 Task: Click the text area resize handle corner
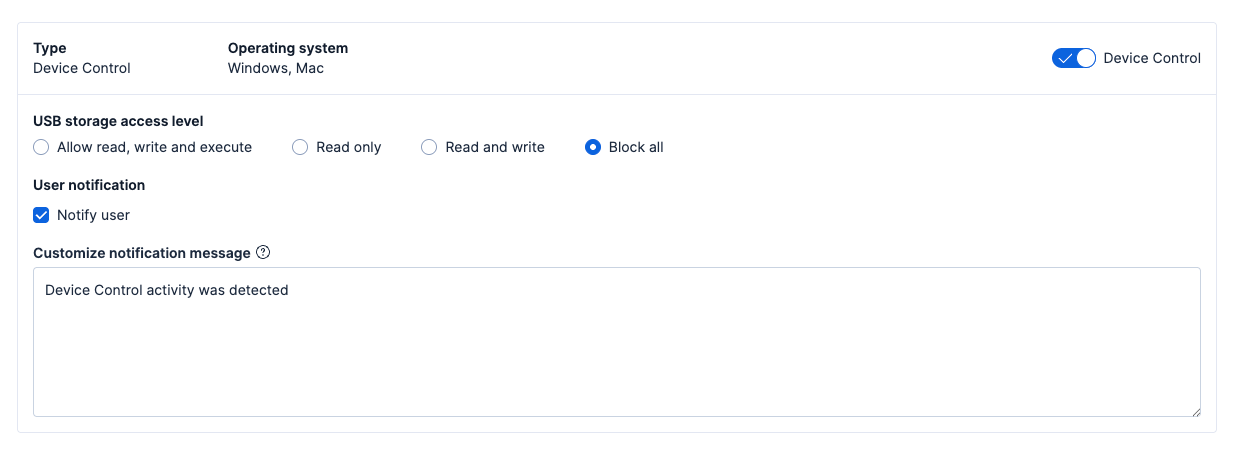[x=1194, y=410]
